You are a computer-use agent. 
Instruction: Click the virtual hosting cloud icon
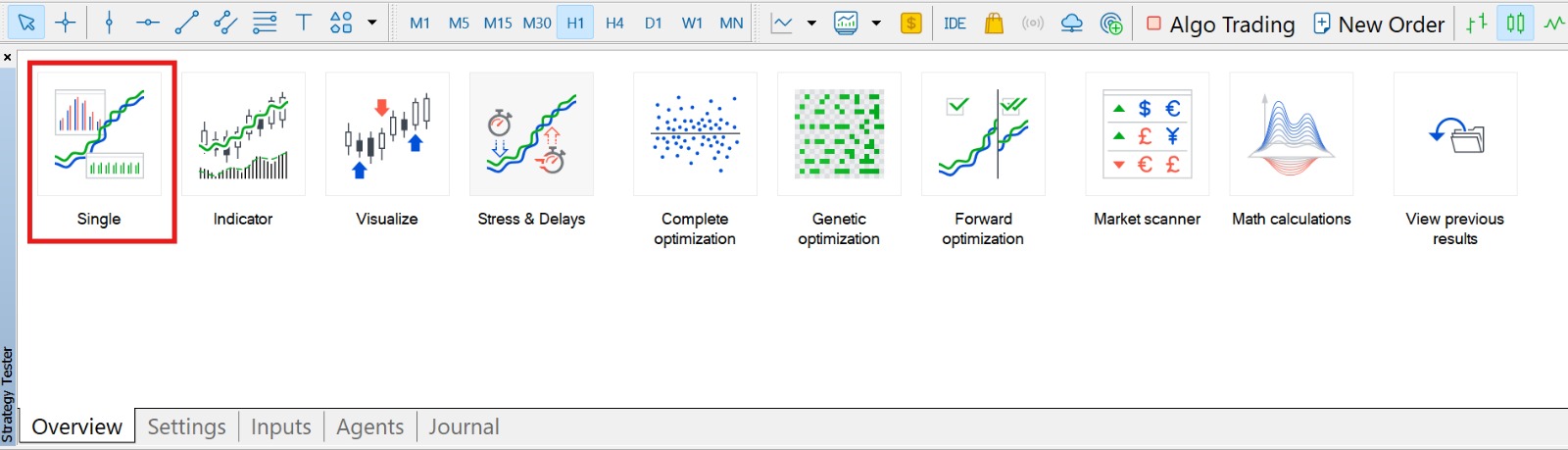1072,24
